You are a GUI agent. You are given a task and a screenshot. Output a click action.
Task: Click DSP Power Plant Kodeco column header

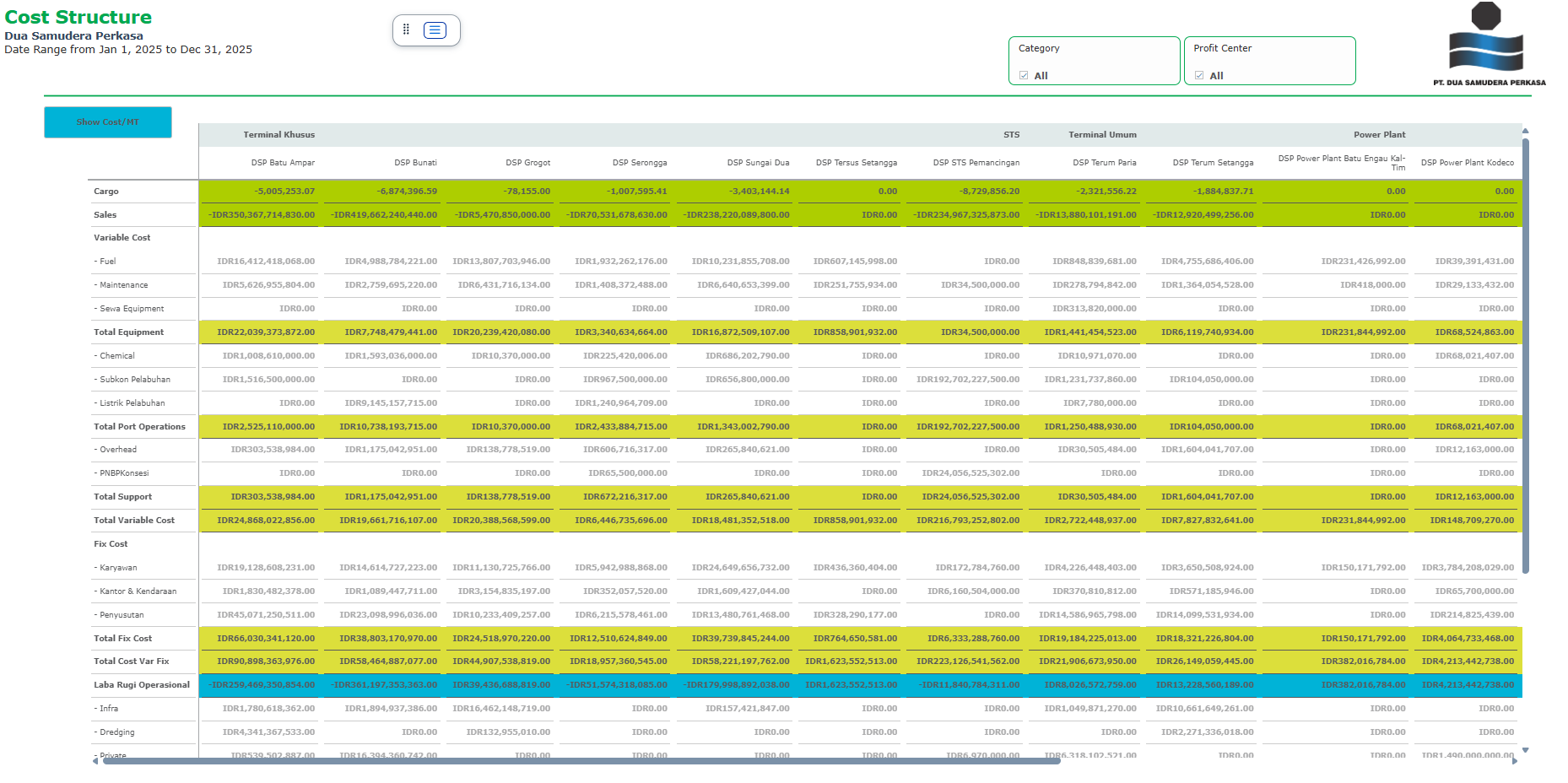coord(1467,163)
